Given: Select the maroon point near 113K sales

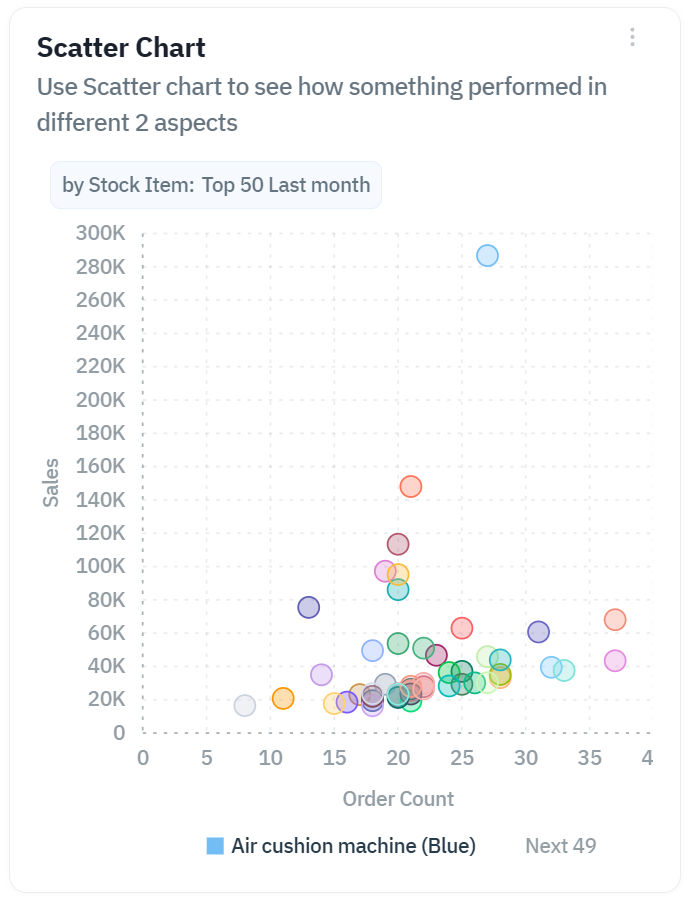Looking at the screenshot, I should pyautogui.click(x=398, y=544).
